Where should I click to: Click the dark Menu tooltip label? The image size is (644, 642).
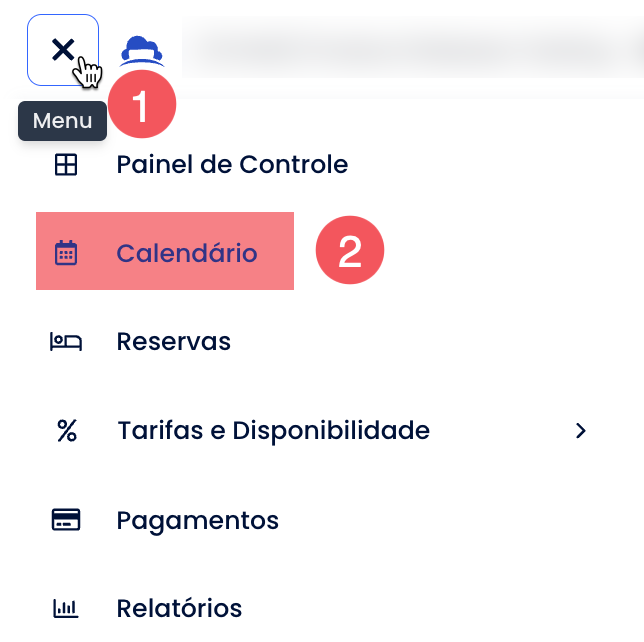coord(62,121)
